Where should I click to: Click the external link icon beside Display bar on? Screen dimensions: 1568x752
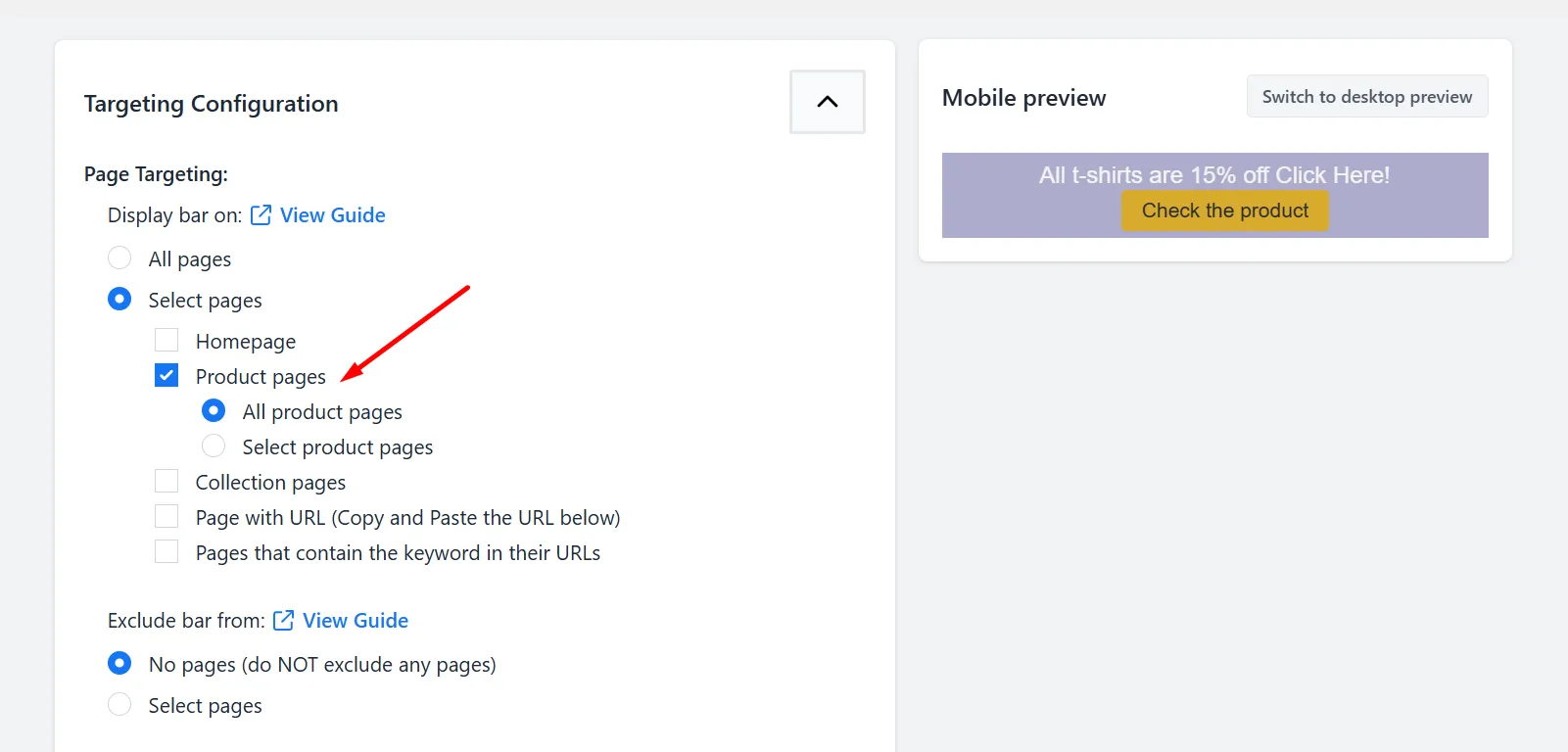point(261,215)
